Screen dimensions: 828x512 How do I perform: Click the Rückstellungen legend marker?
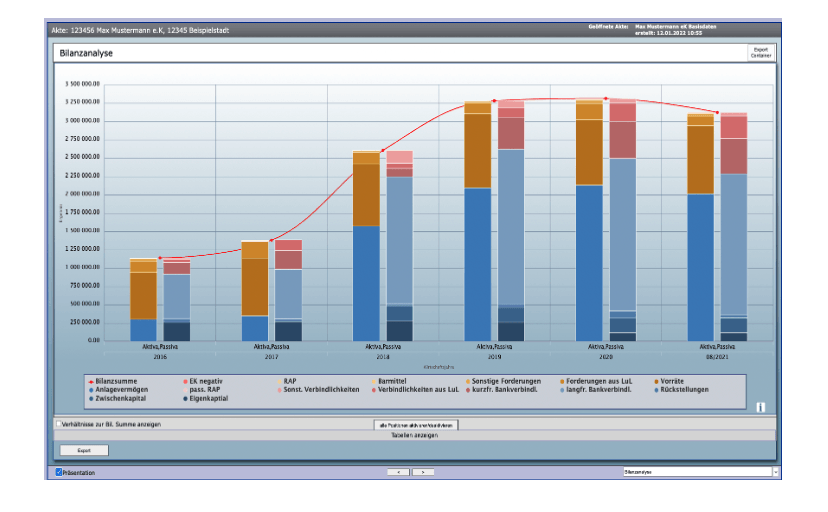coord(655,389)
